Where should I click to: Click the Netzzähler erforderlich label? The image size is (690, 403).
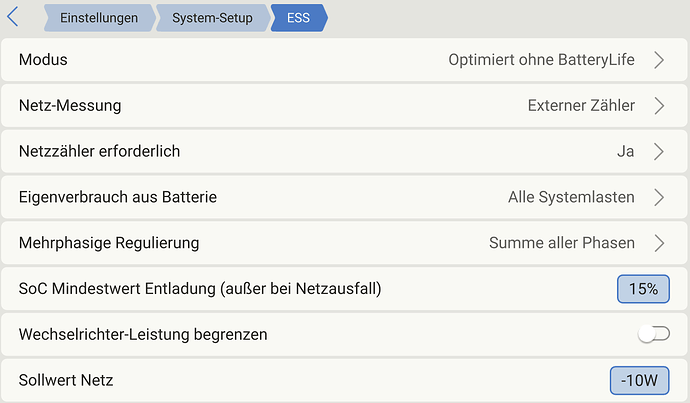tap(99, 151)
